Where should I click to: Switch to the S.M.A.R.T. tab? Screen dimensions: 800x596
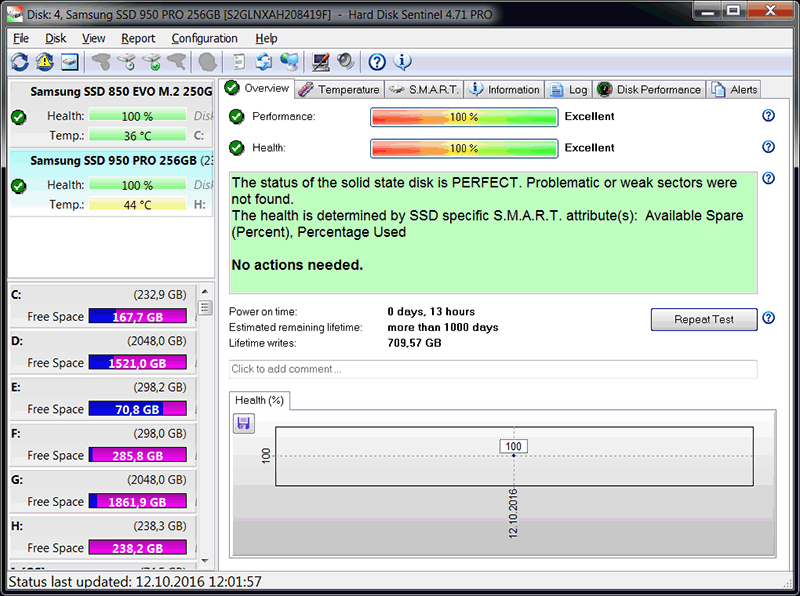pyautogui.click(x=423, y=89)
